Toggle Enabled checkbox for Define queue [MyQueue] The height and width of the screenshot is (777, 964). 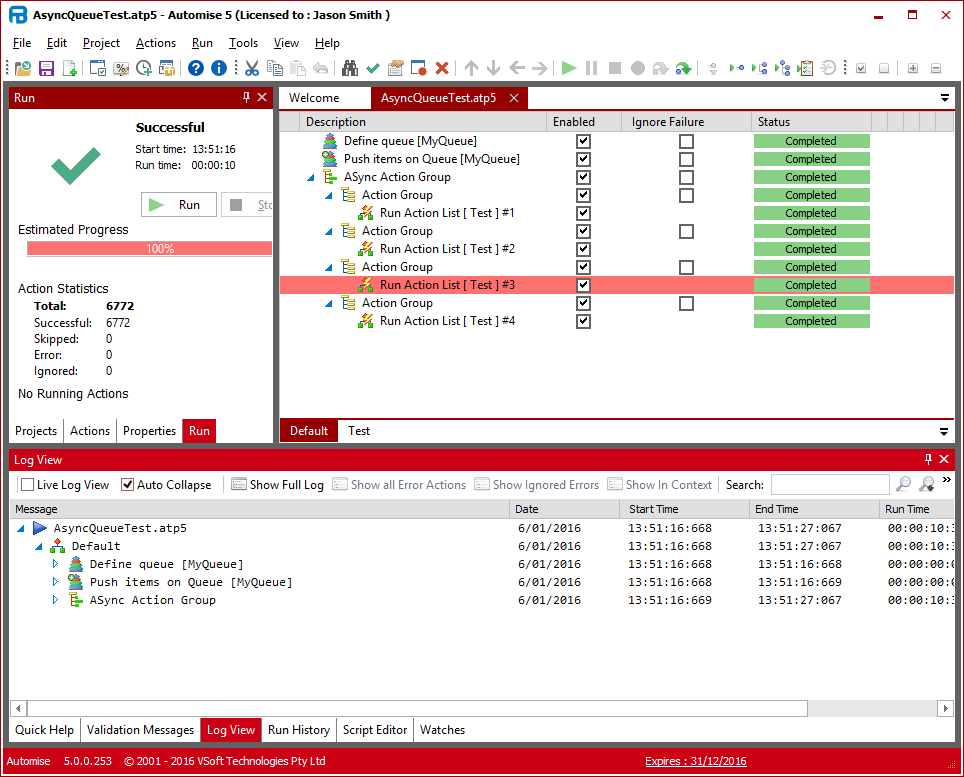pos(583,141)
